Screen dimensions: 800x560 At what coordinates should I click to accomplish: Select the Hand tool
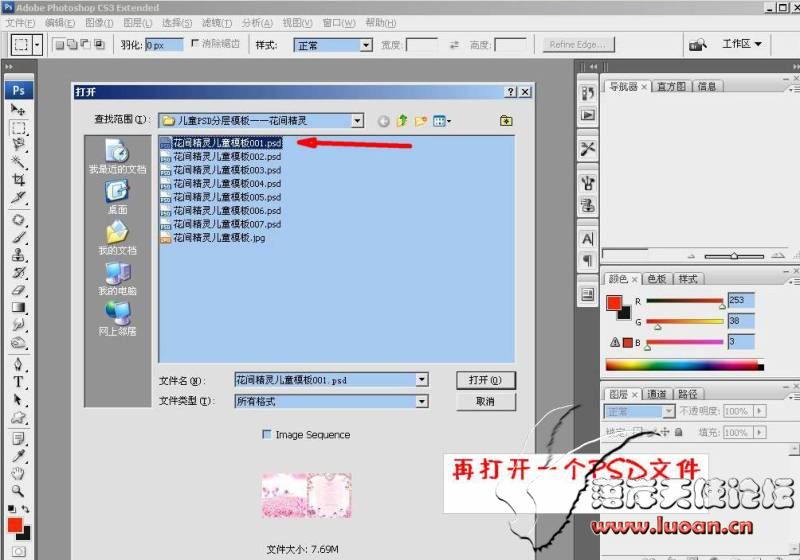(x=18, y=473)
